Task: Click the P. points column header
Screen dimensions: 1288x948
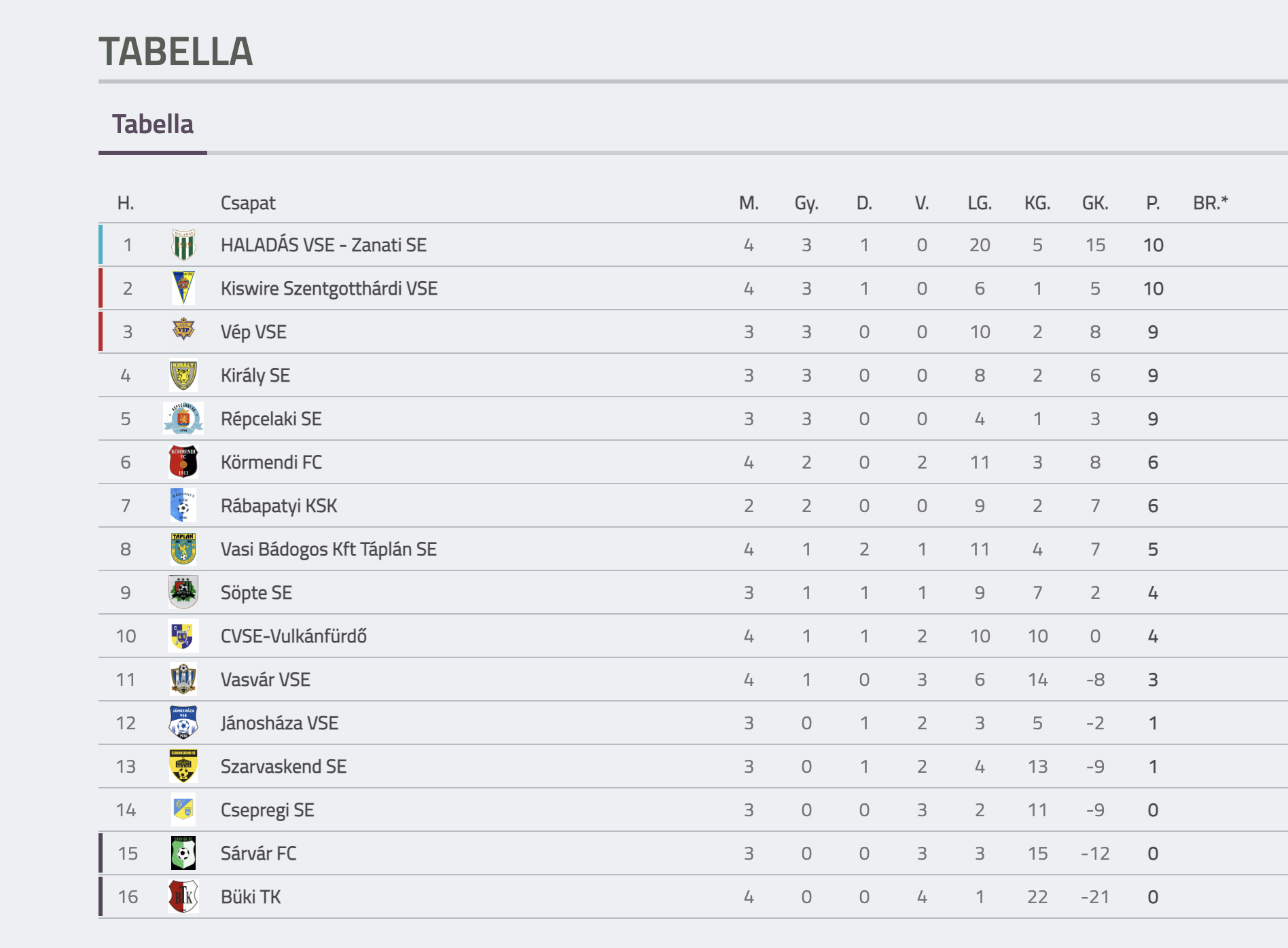Action: 1153,203
